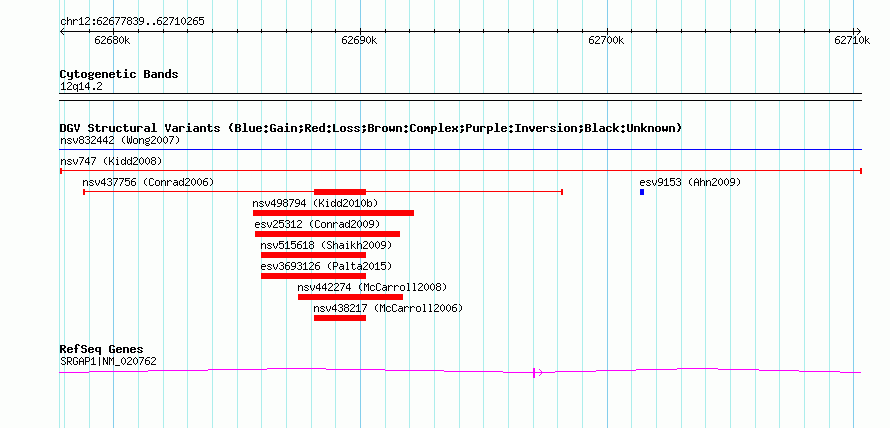Click the blue nsv832442 gain line

(x=461, y=150)
